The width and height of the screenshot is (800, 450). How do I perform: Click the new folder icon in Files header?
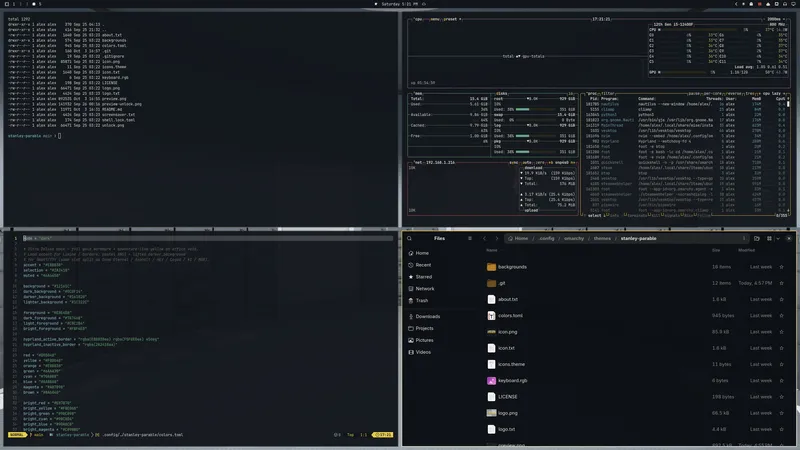click(757, 238)
